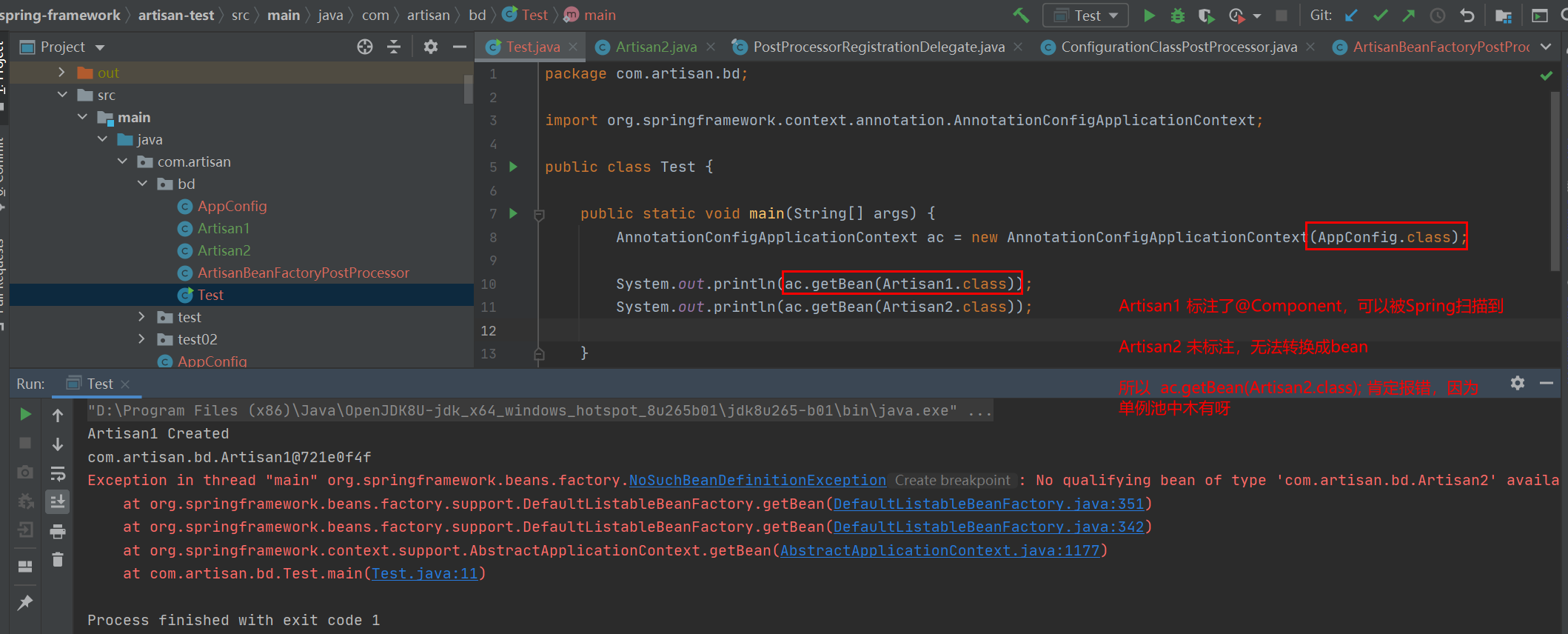This screenshot has width=1568, height=634.
Task: Open the Run Anything icon
Action: pyautogui.click(x=1539, y=16)
